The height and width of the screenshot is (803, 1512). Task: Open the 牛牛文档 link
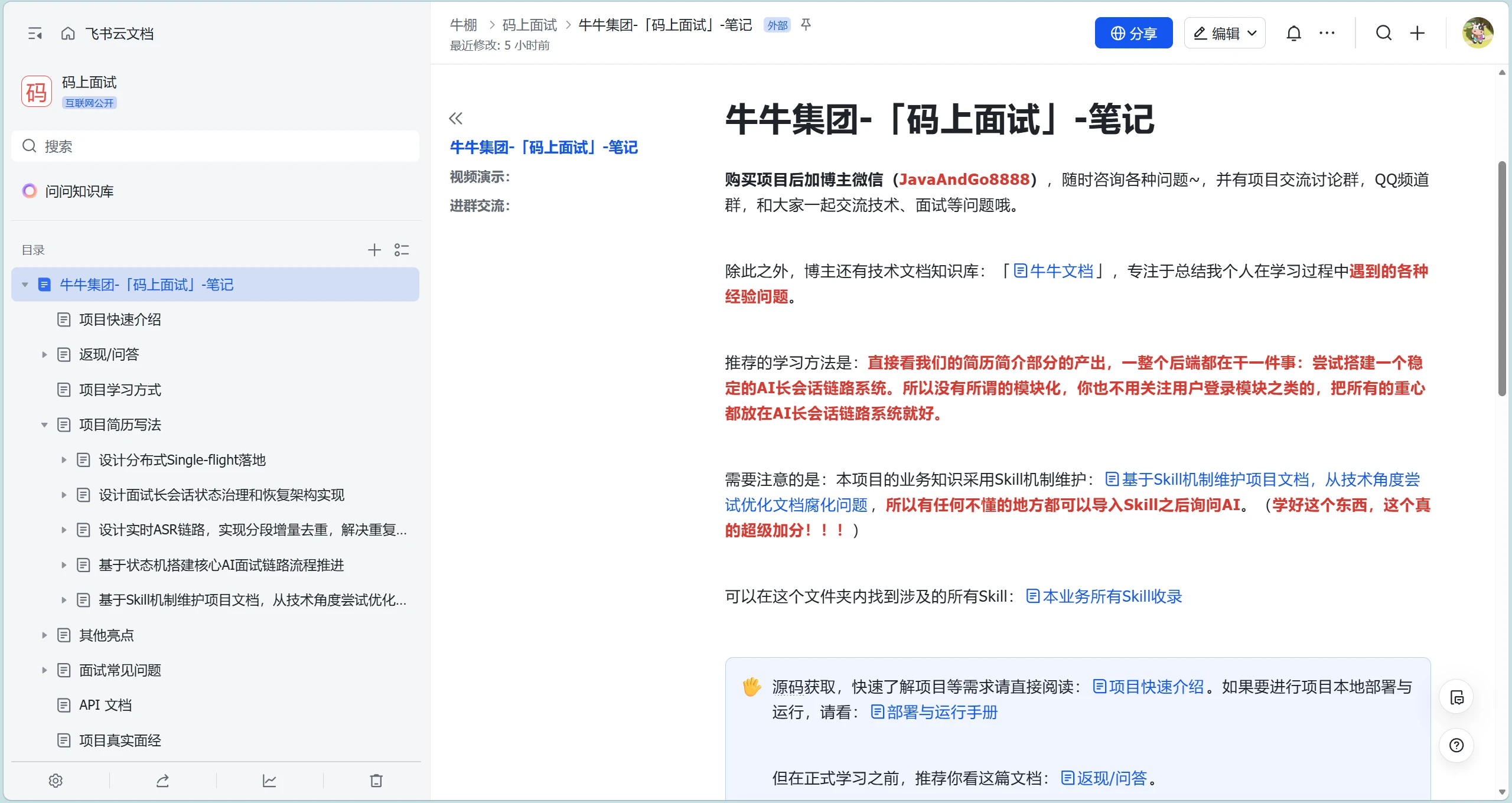point(1054,271)
